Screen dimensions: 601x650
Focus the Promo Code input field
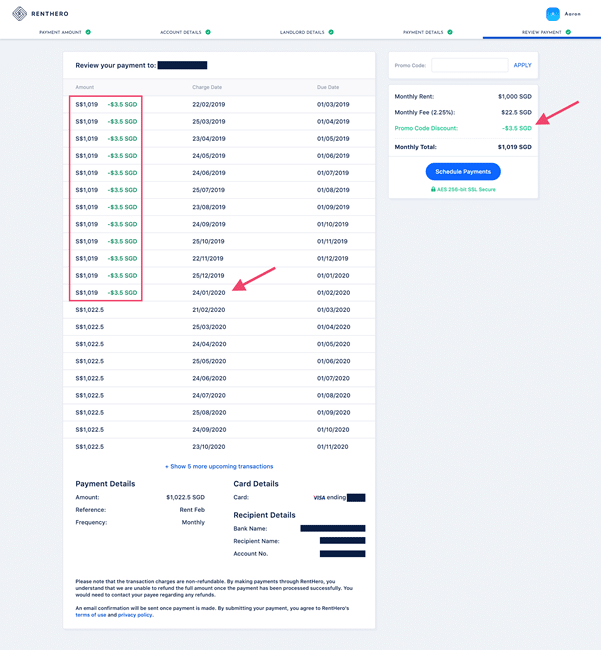469,65
